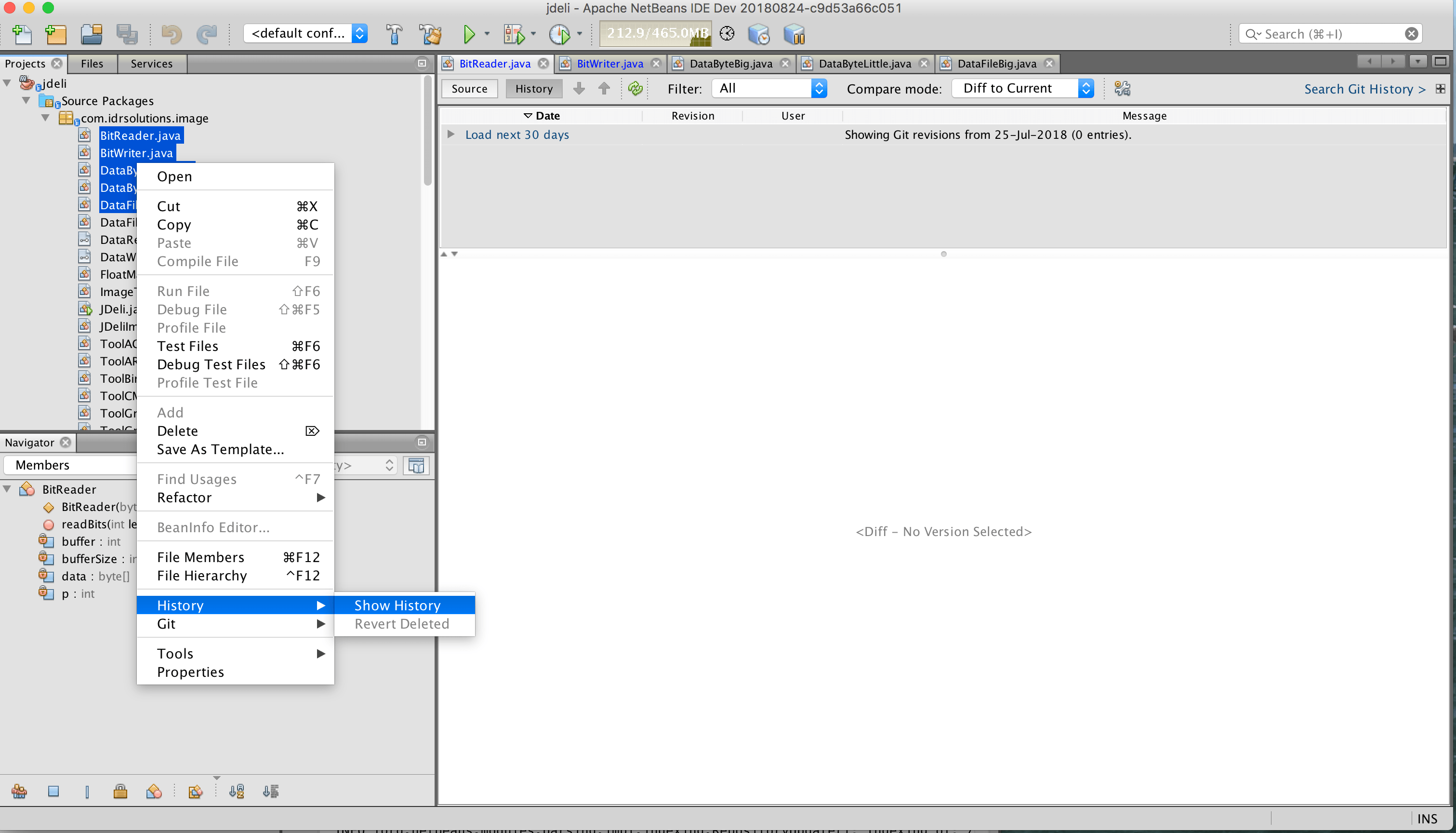Click the Profile Project icon
1456x833 pixels.
(559, 34)
